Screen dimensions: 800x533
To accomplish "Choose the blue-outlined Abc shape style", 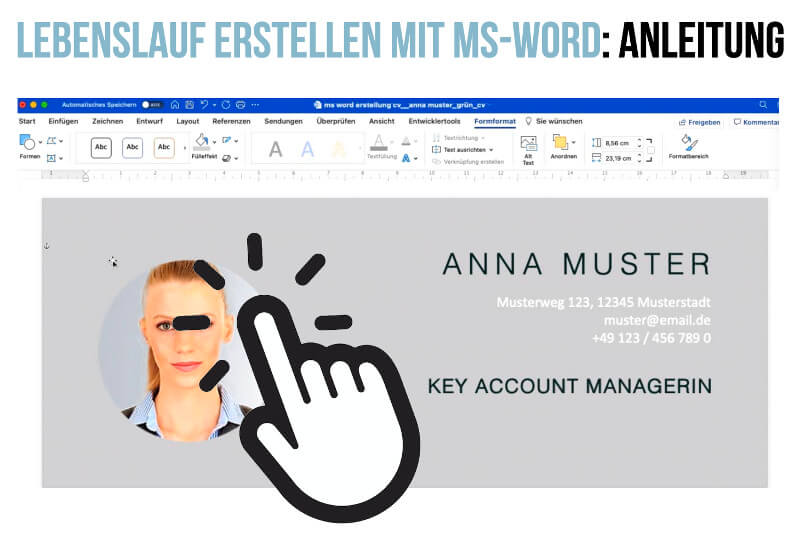I will (x=133, y=147).
